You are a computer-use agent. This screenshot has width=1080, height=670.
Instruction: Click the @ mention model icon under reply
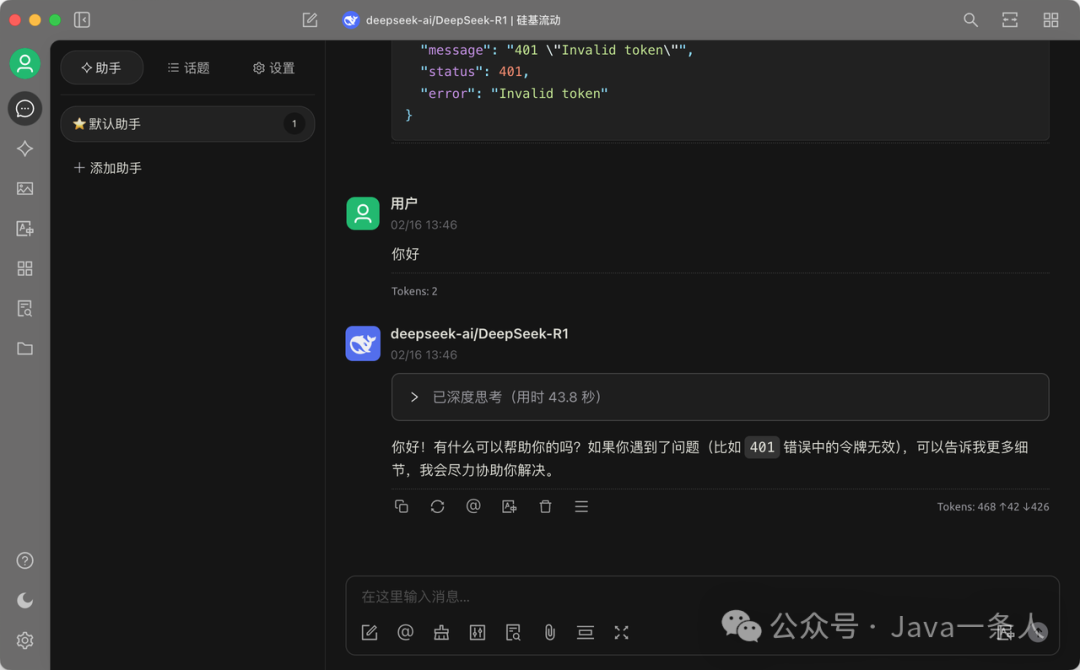[473, 507]
